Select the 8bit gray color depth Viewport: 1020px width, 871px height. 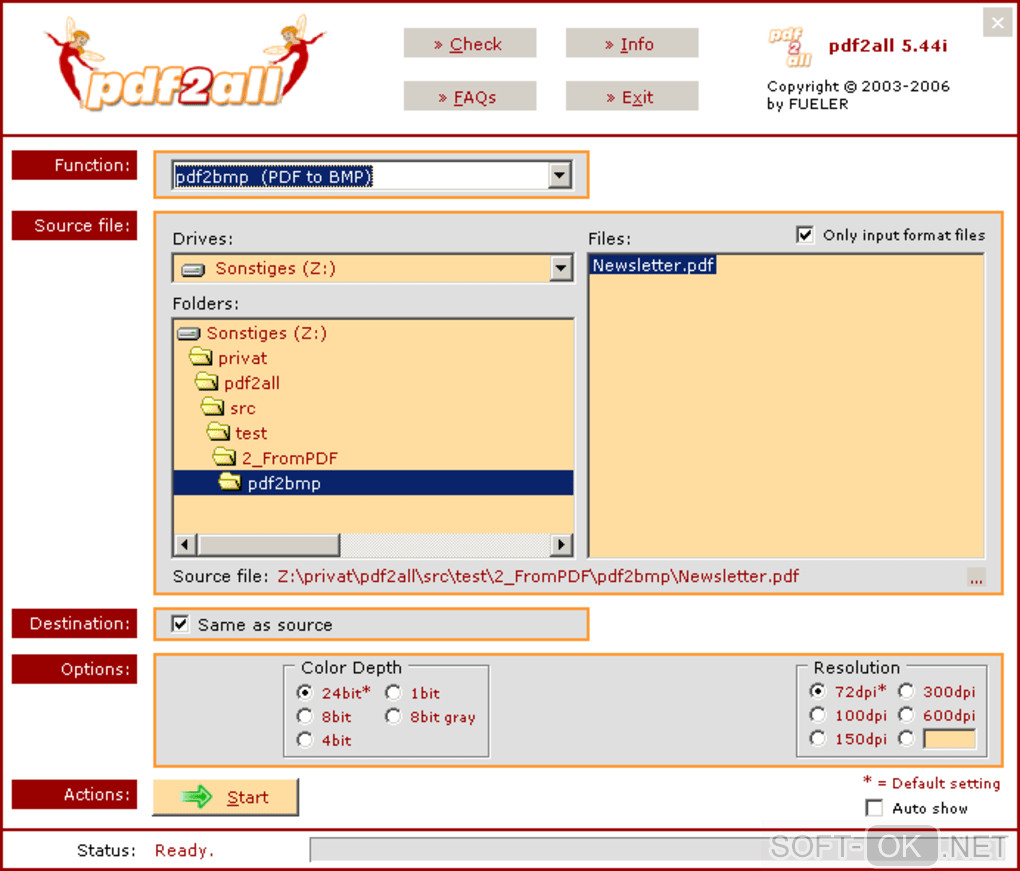tap(393, 716)
